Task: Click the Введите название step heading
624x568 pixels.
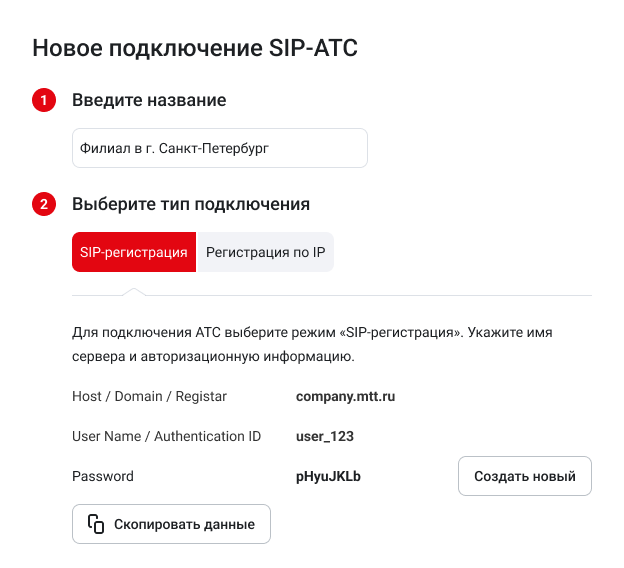Action: tap(149, 100)
